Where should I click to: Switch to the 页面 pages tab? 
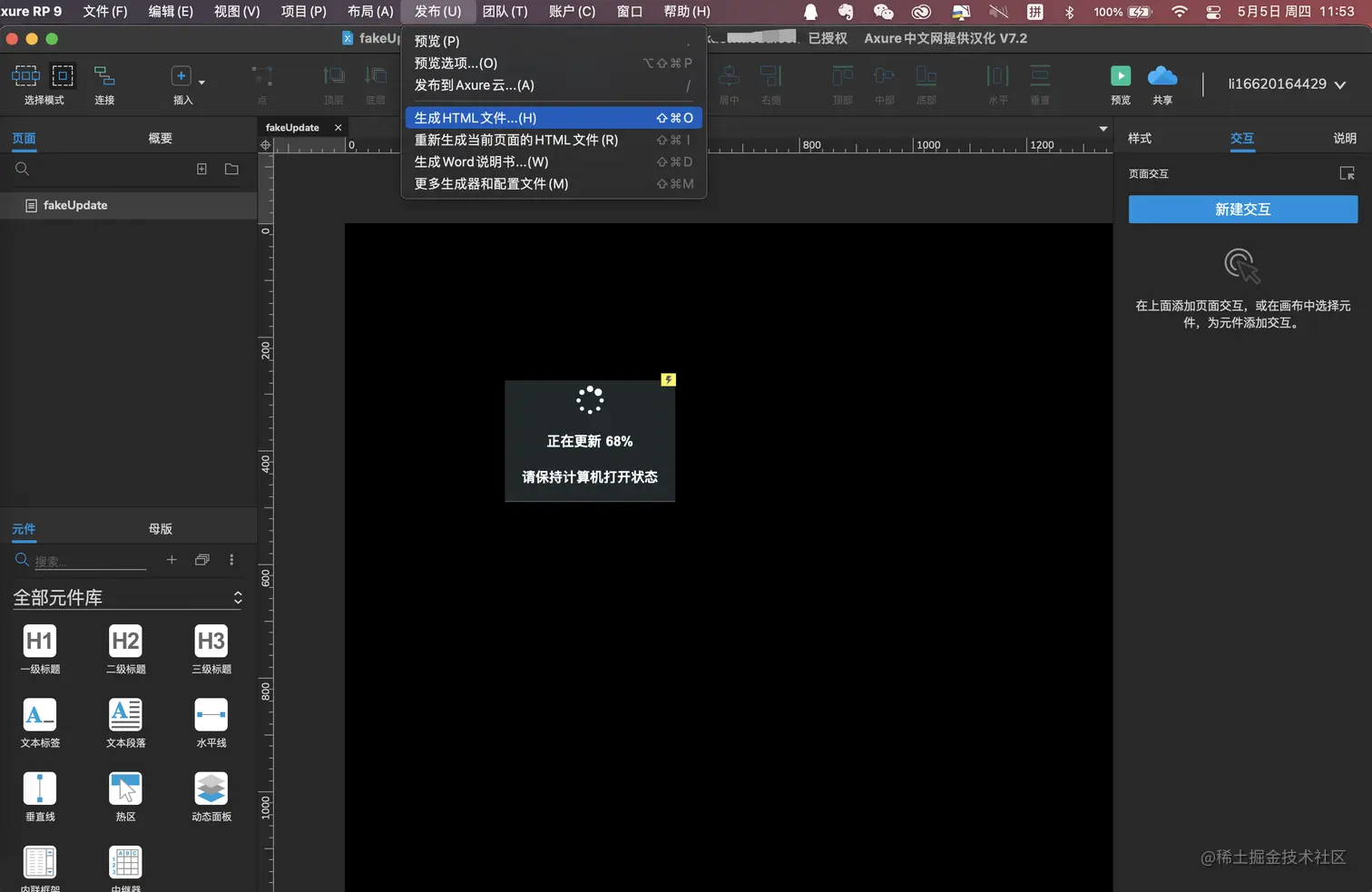(24, 139)
